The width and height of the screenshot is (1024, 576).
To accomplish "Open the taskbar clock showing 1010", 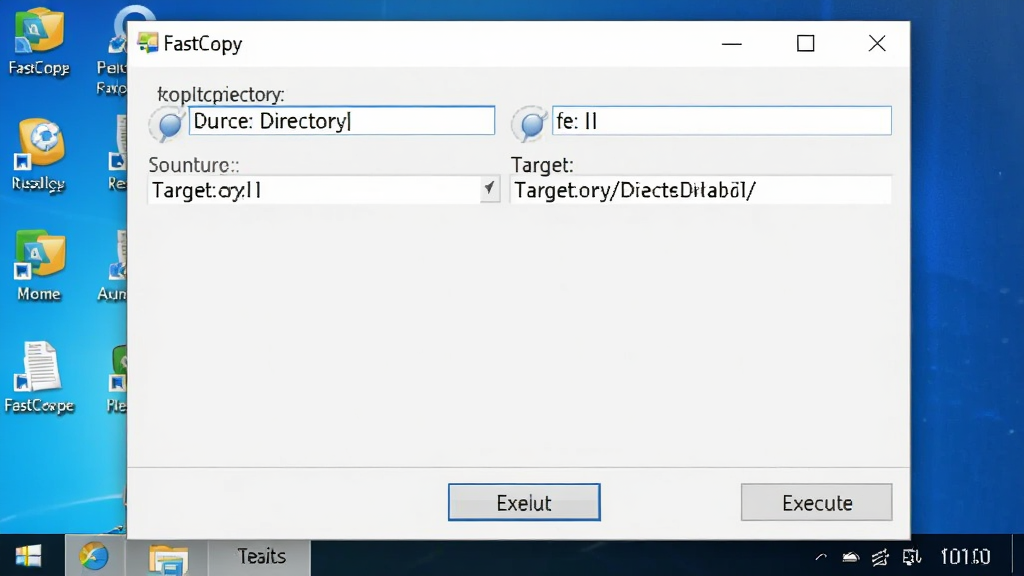I will click(965, 556).
